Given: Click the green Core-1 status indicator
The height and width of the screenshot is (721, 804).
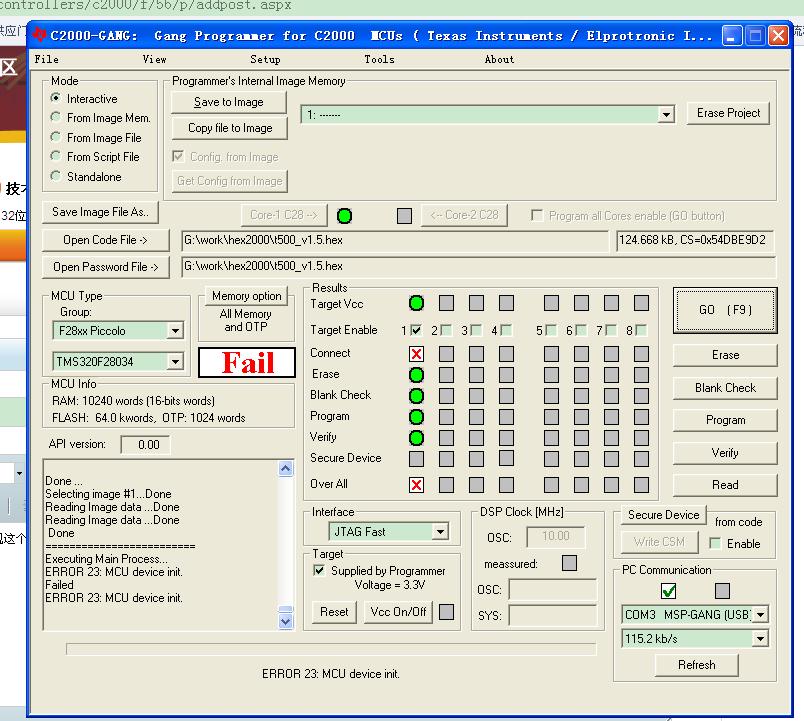Looking at the screenshot, I should click(x=345, y=216).
